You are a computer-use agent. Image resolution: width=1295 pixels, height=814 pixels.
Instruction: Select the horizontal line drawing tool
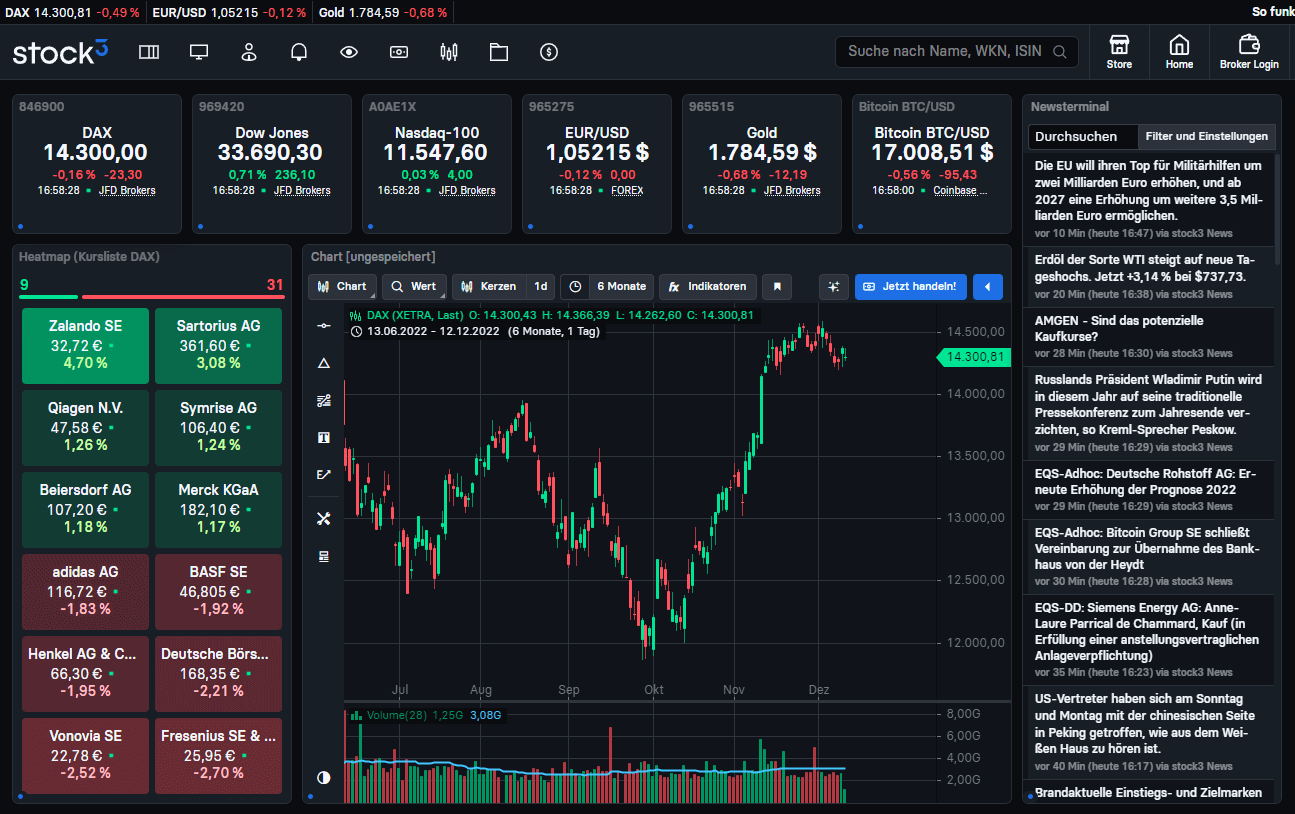[323, 326]
